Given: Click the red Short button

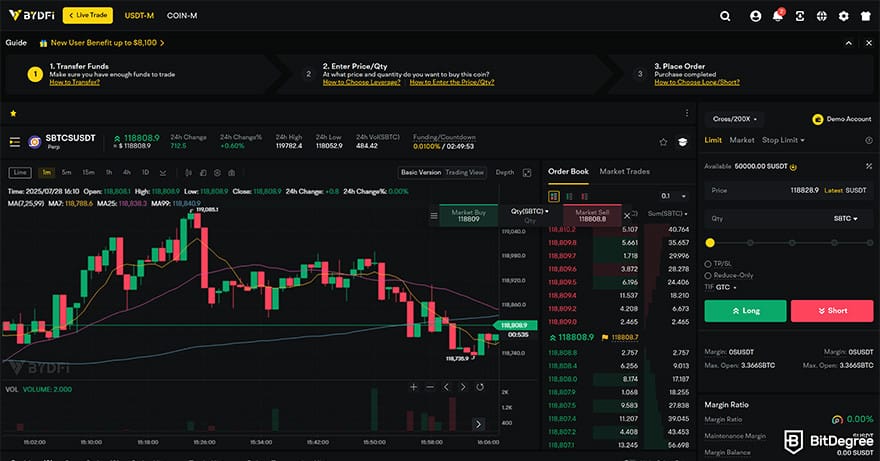Looking at the screenshot, I should click(832, 311).
